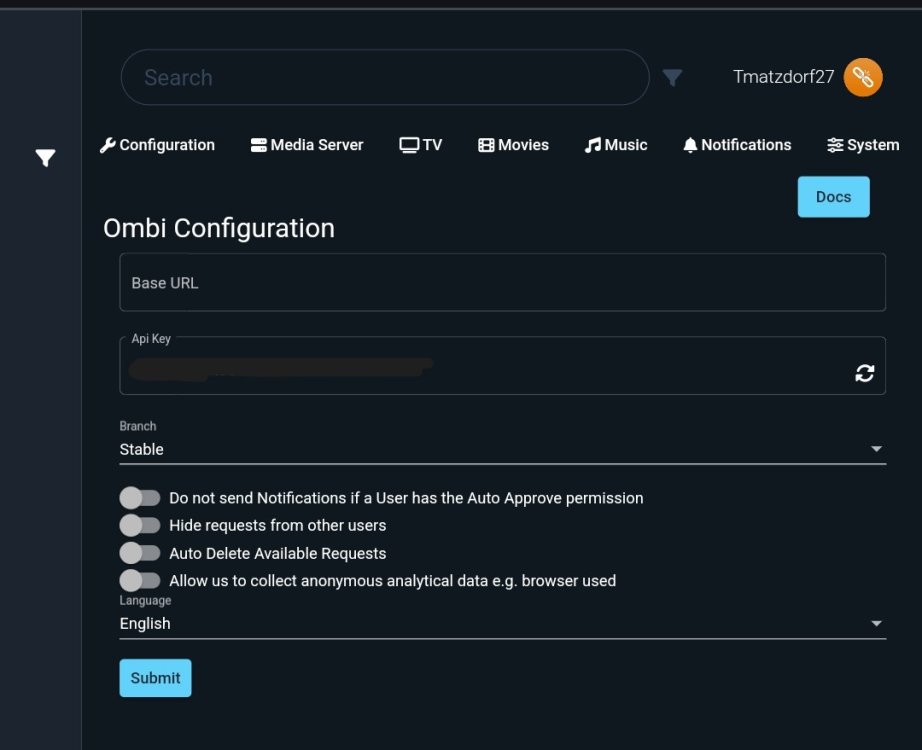The height and width of the screenshot is (750, 922).
Task: Click the Docs button
Action: pyautogui.click(x=833, y=197)
